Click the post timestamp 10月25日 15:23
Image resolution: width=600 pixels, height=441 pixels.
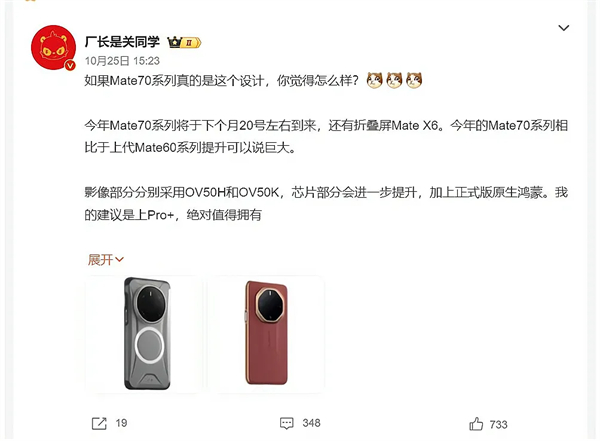pos(122,61)
